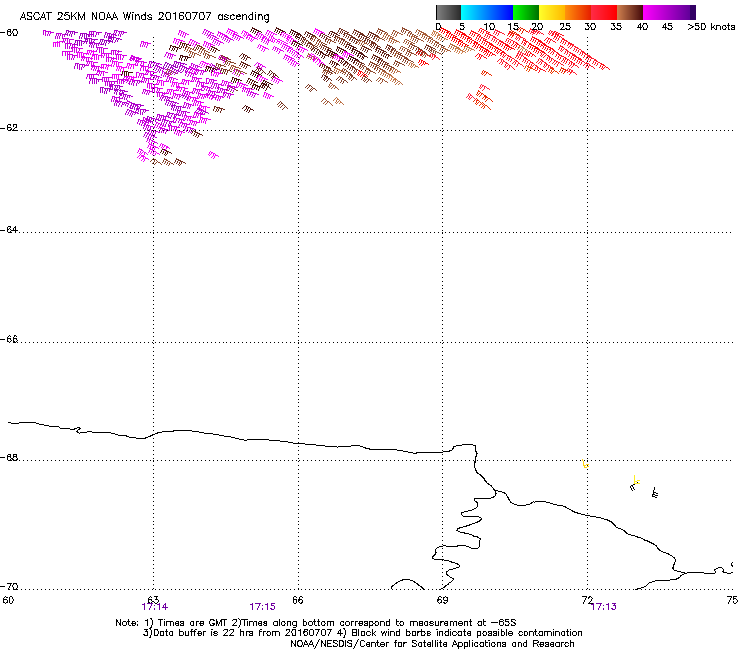Screen dimensions: 740x650
Task: Click the longitude label 69
Action: (x=442, y=600)
